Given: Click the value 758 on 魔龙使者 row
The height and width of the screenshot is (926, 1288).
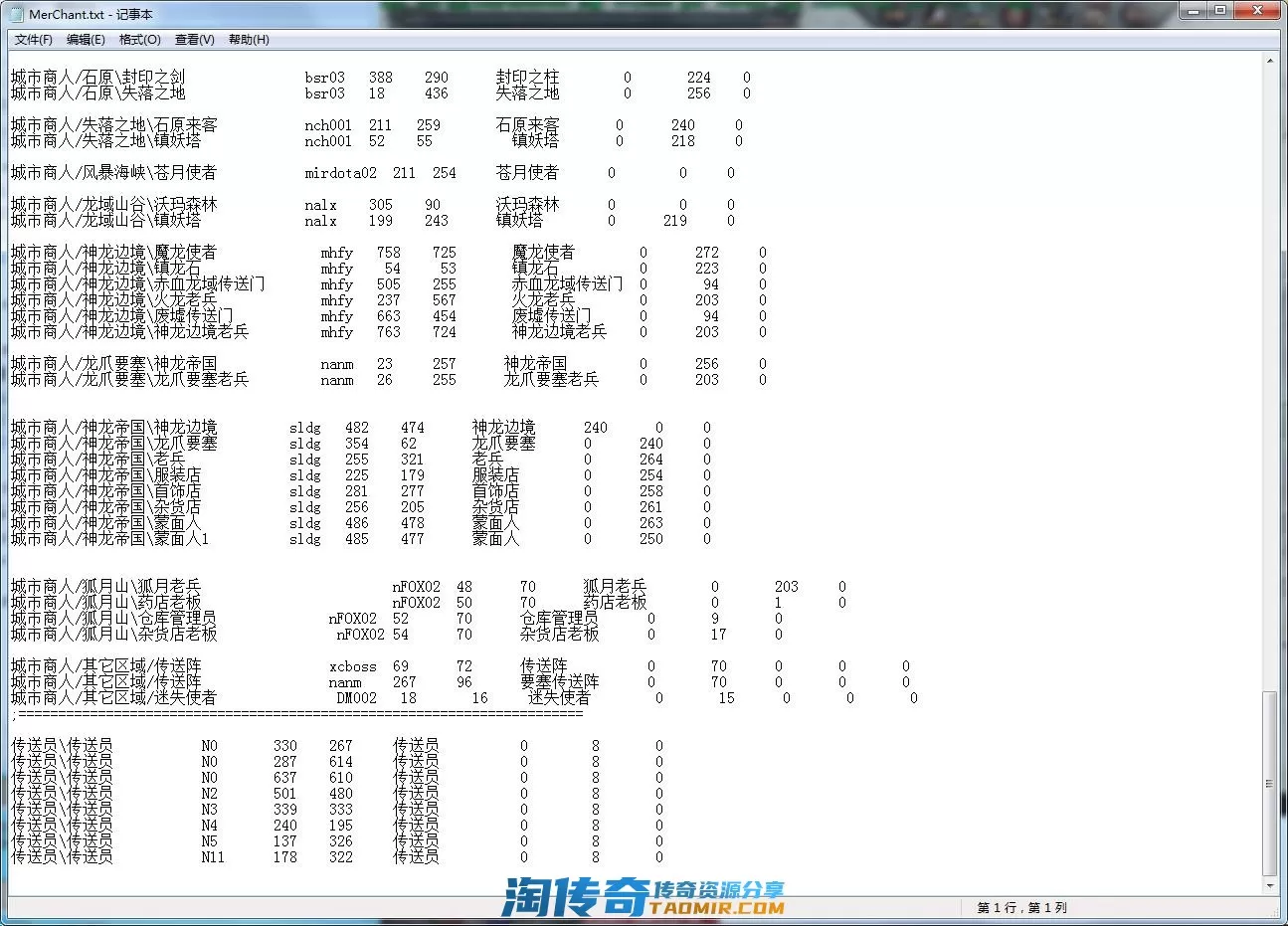Looking at the screenshot, I should pos(389,253).
